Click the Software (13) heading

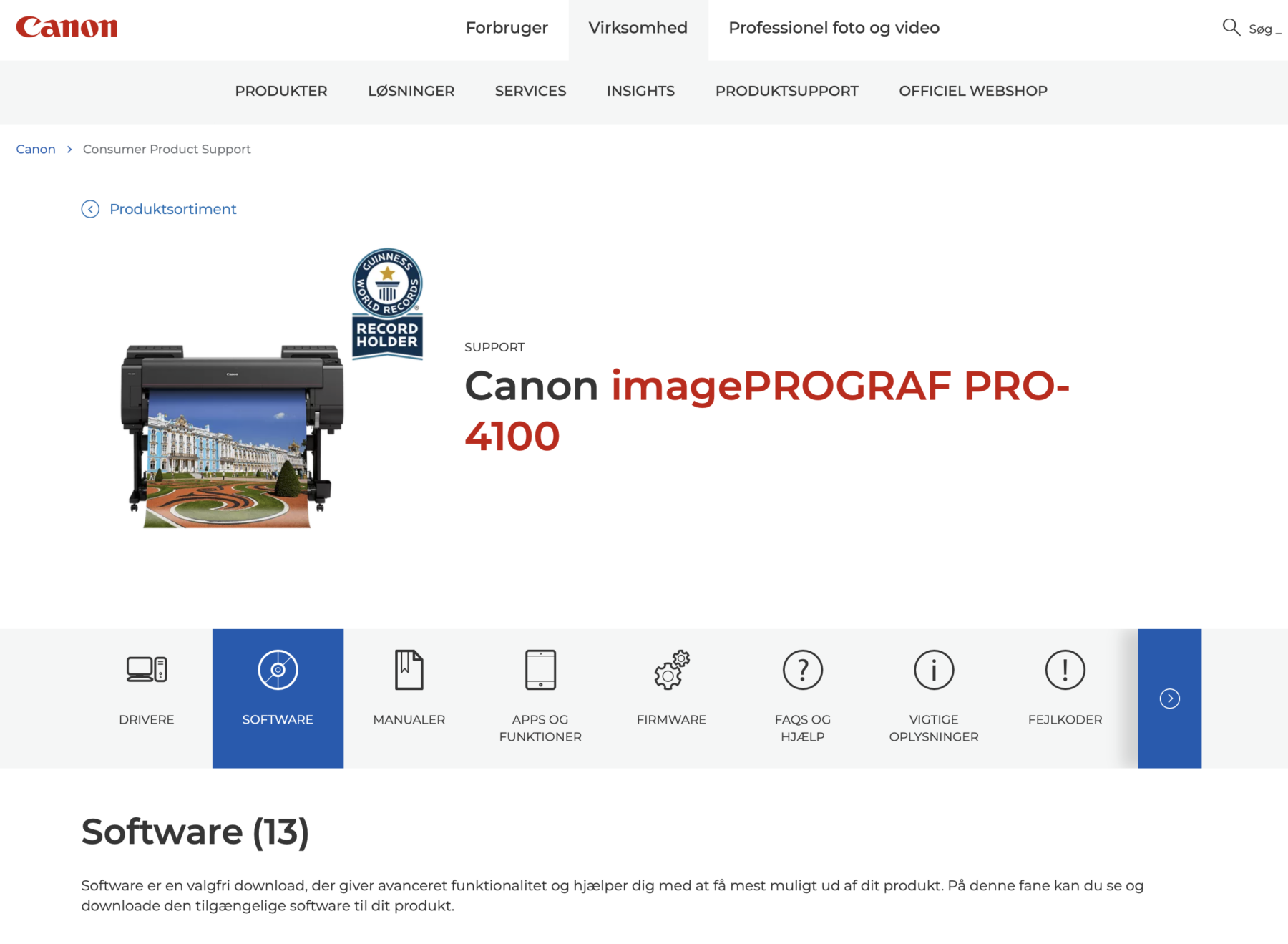tap(195, 832)
